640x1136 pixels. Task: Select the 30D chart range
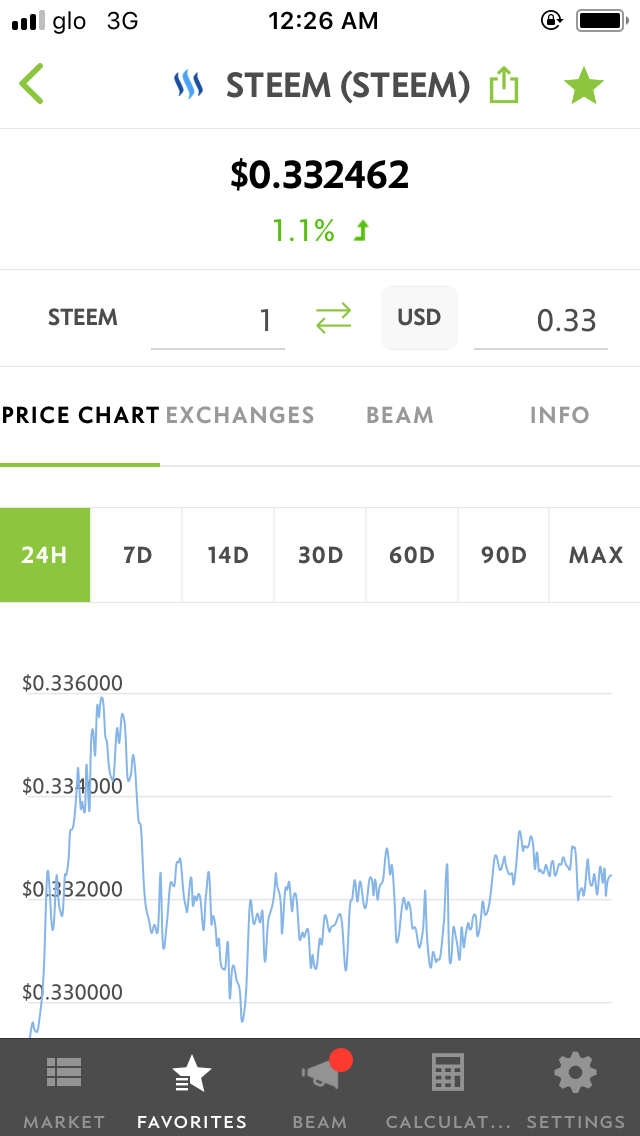pos(320,555)
